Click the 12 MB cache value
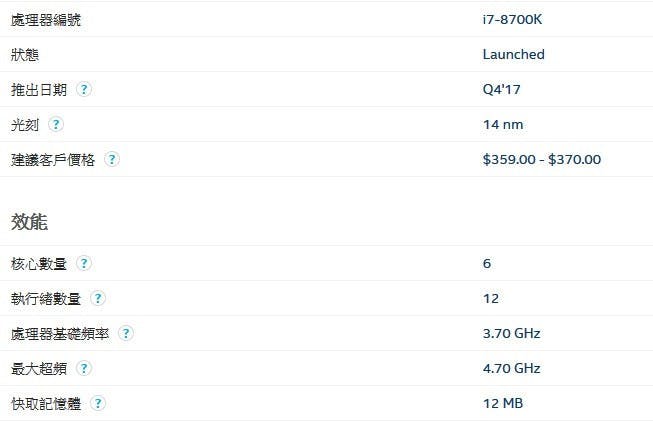653x421 pixels. [x=503, y=403]
